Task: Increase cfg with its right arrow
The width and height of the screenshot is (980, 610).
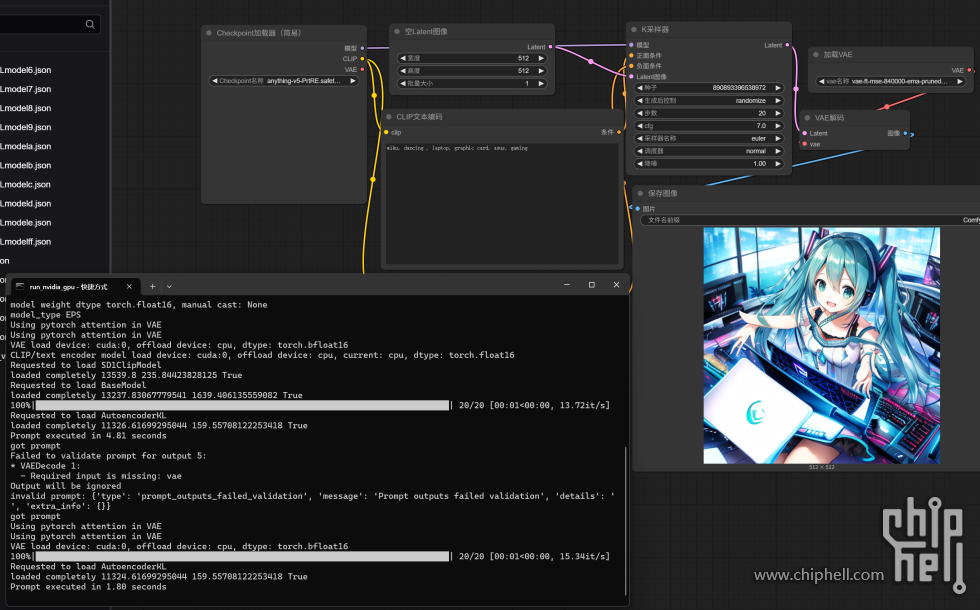Action: tap(778, 126)
